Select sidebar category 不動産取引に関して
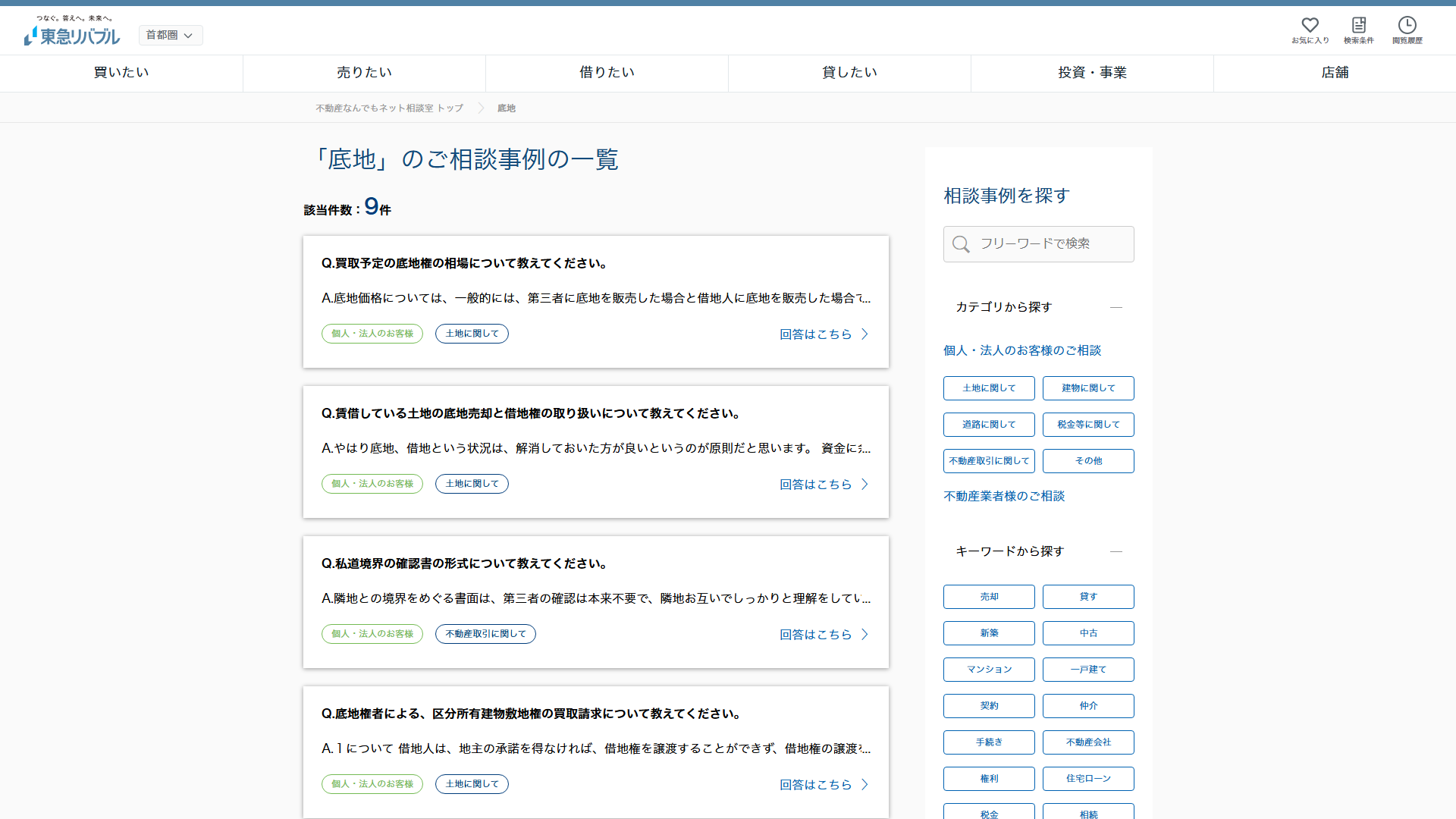The height and width of the screenshot is (819, 1456). (x=989, y=461)
